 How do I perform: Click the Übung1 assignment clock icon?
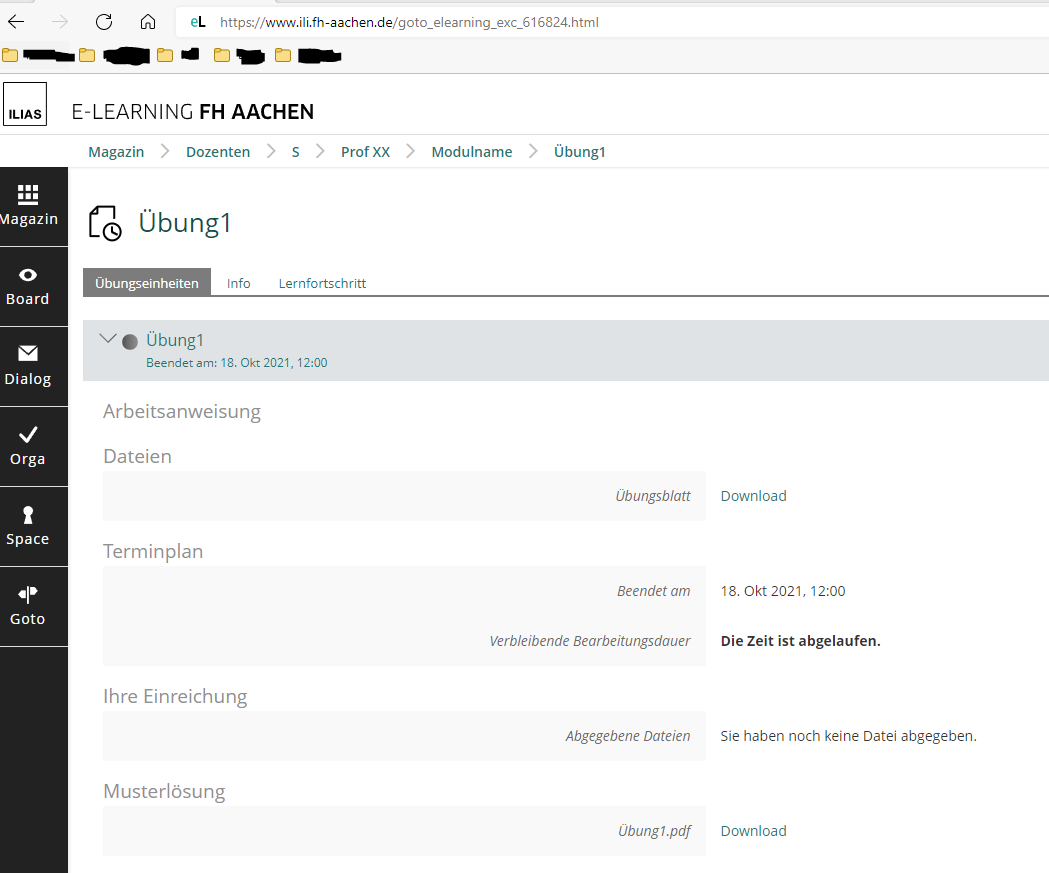coord(104,223)
